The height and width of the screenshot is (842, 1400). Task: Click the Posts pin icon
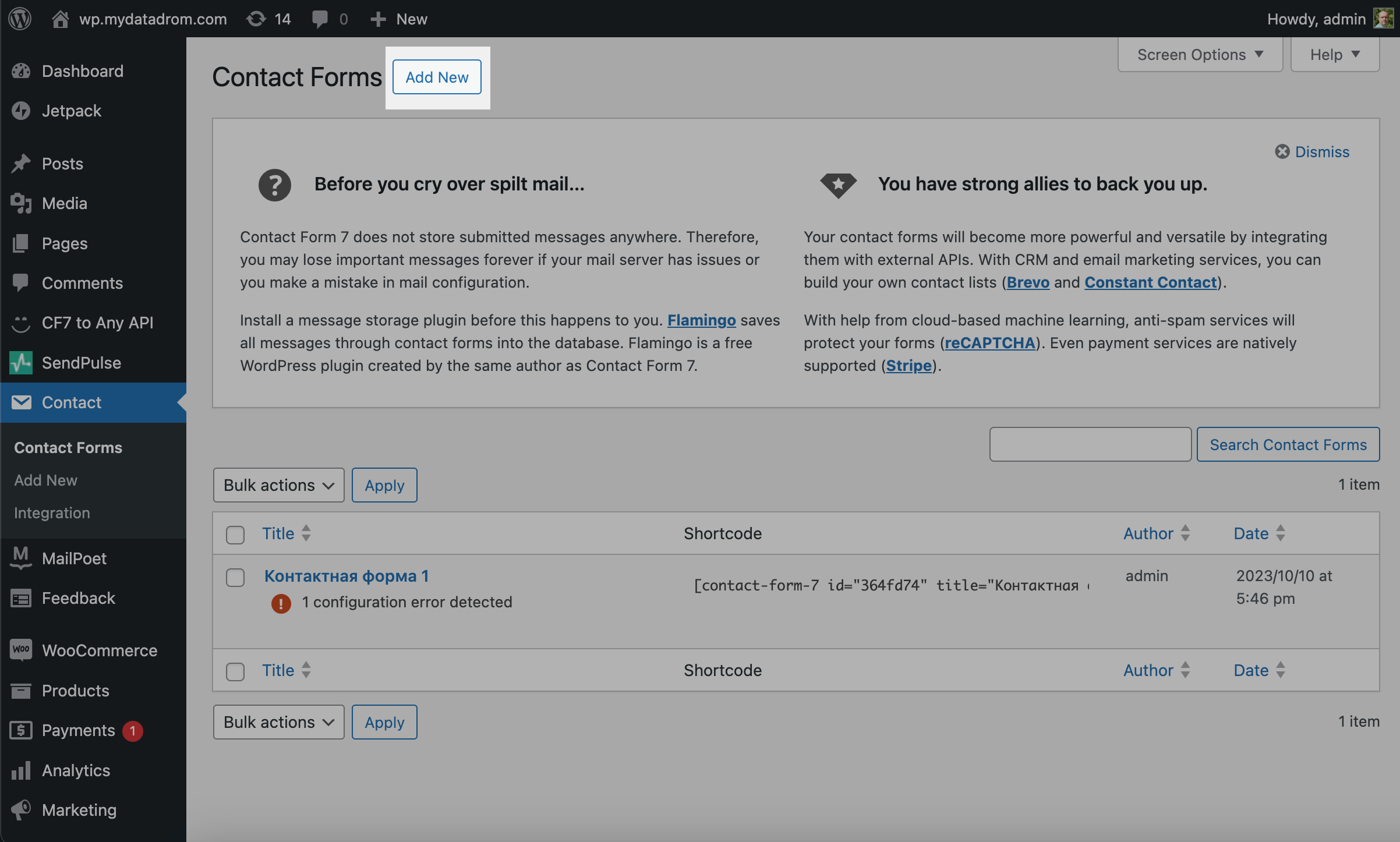tap(21, 164)
